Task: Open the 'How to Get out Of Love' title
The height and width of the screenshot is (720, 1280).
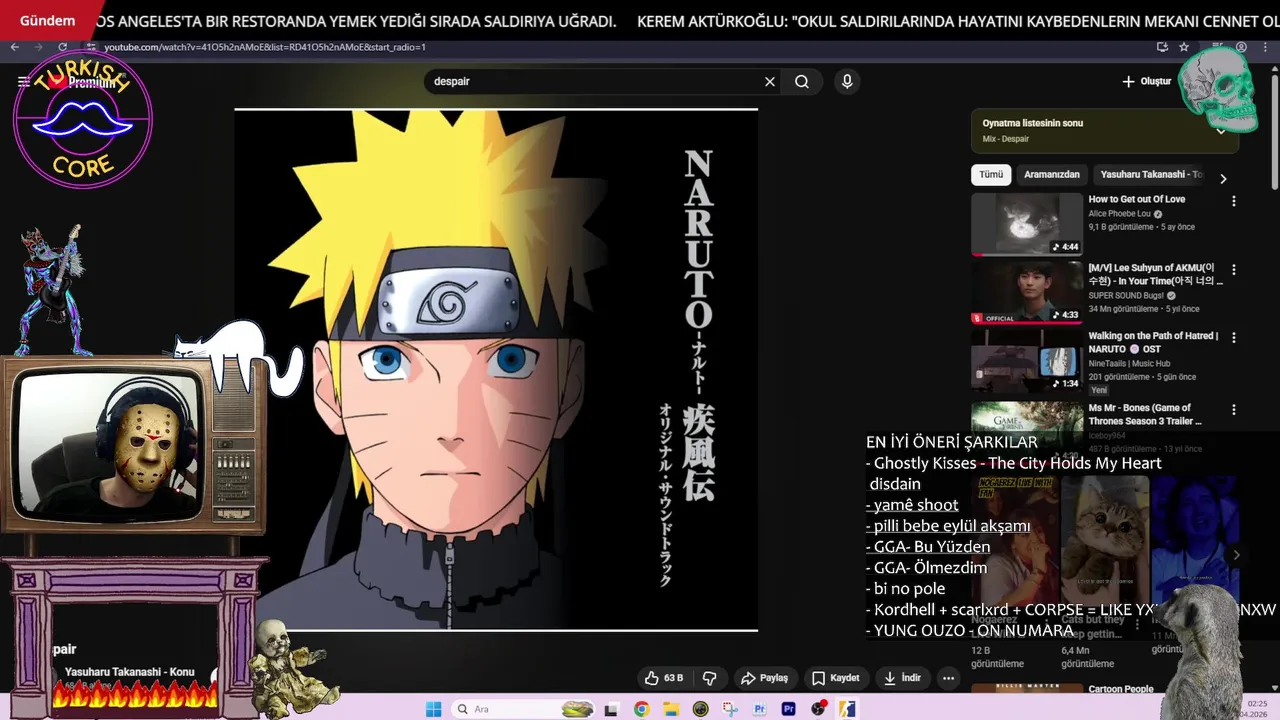Action: tap(1136, 199)
